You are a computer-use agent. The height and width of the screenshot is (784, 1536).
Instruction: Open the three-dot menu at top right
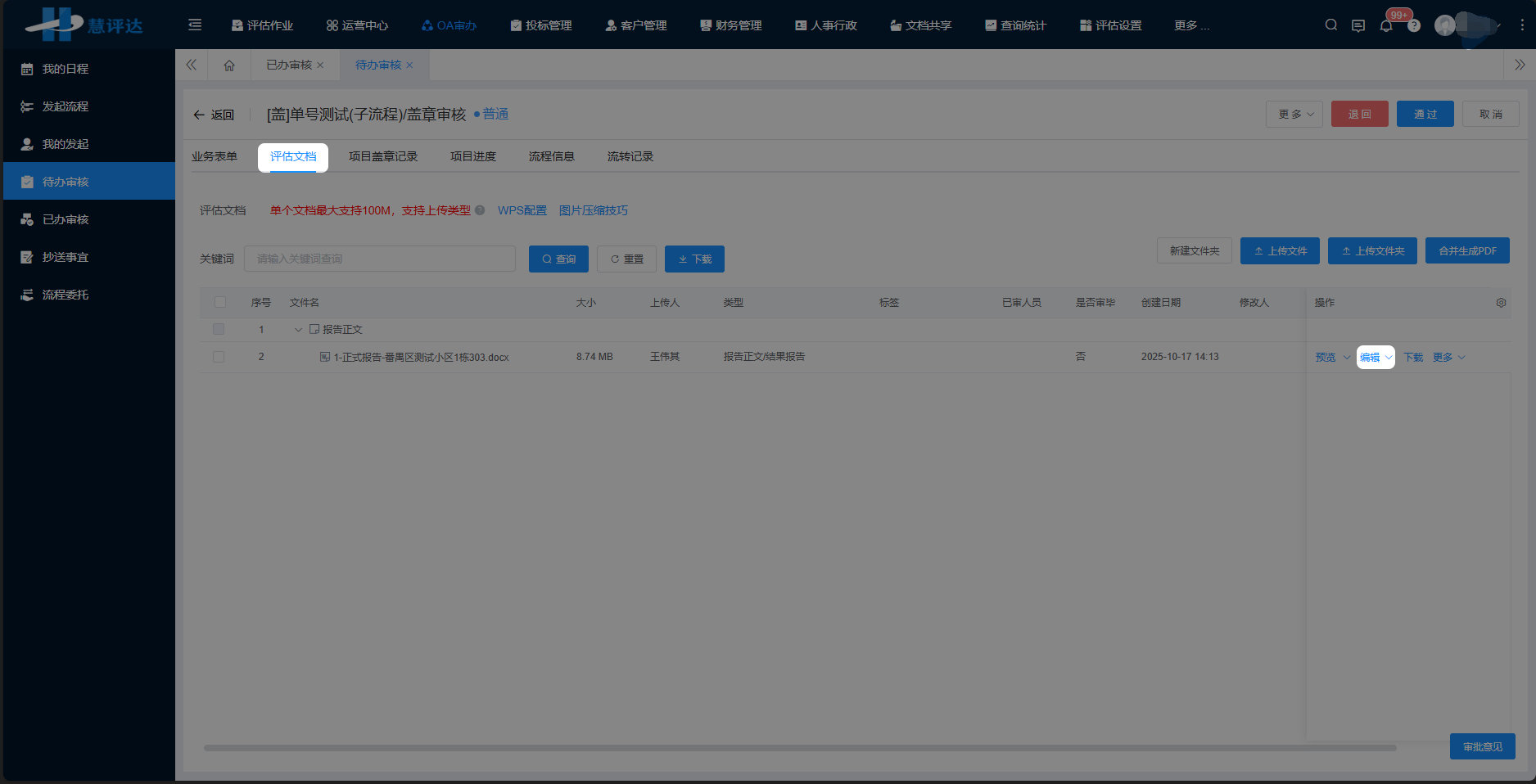[1525, 25]
